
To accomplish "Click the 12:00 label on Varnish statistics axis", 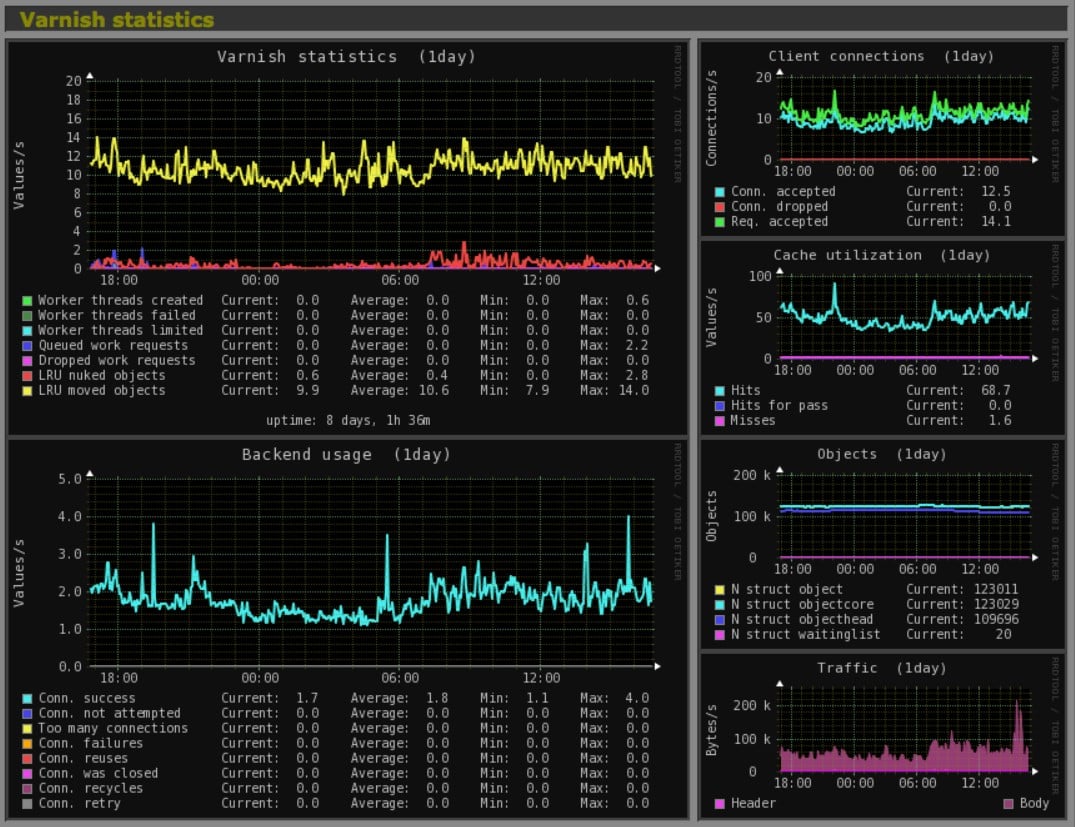I will click(x=541, y=280).
